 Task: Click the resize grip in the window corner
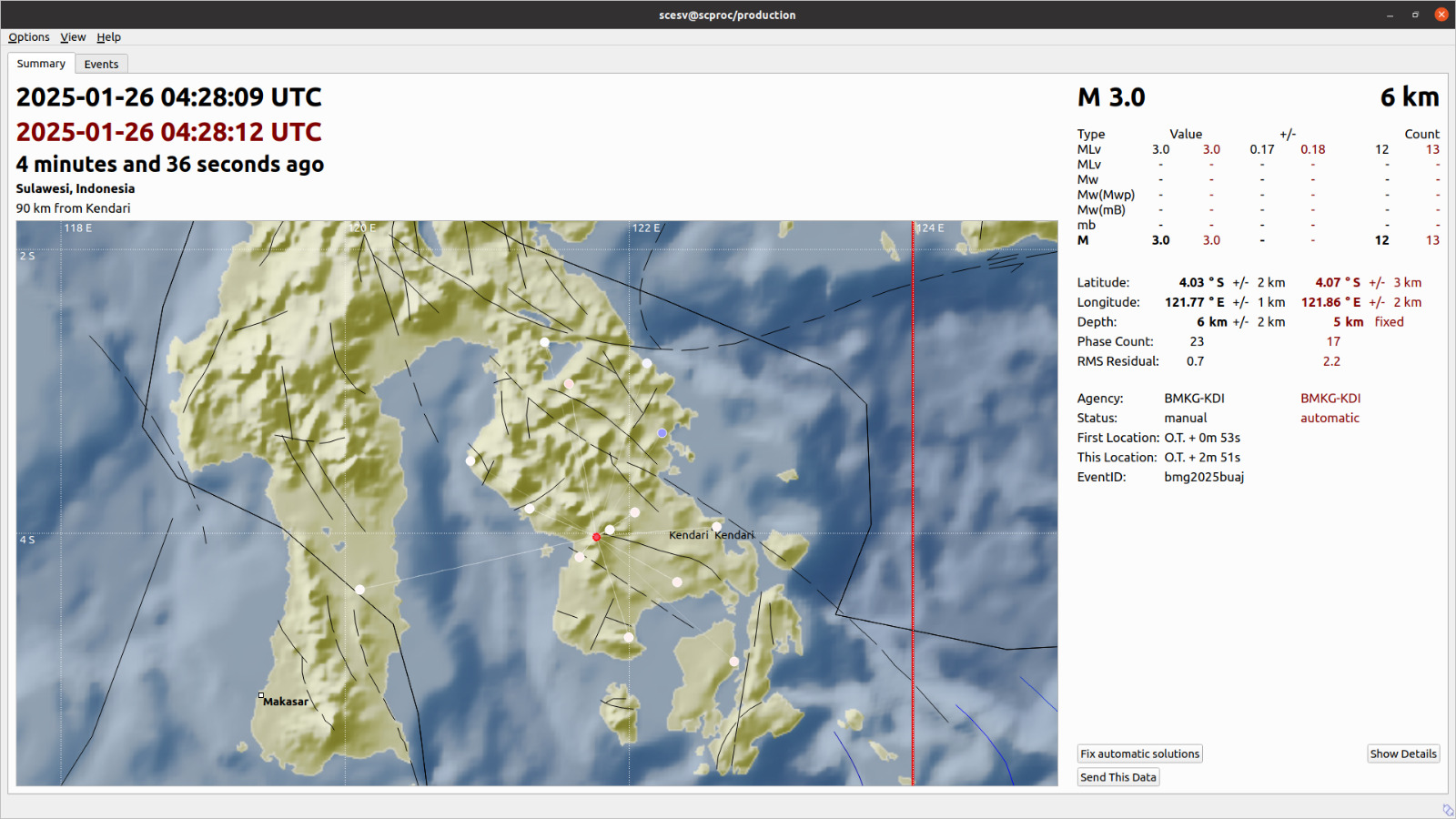pos(1447,810)
